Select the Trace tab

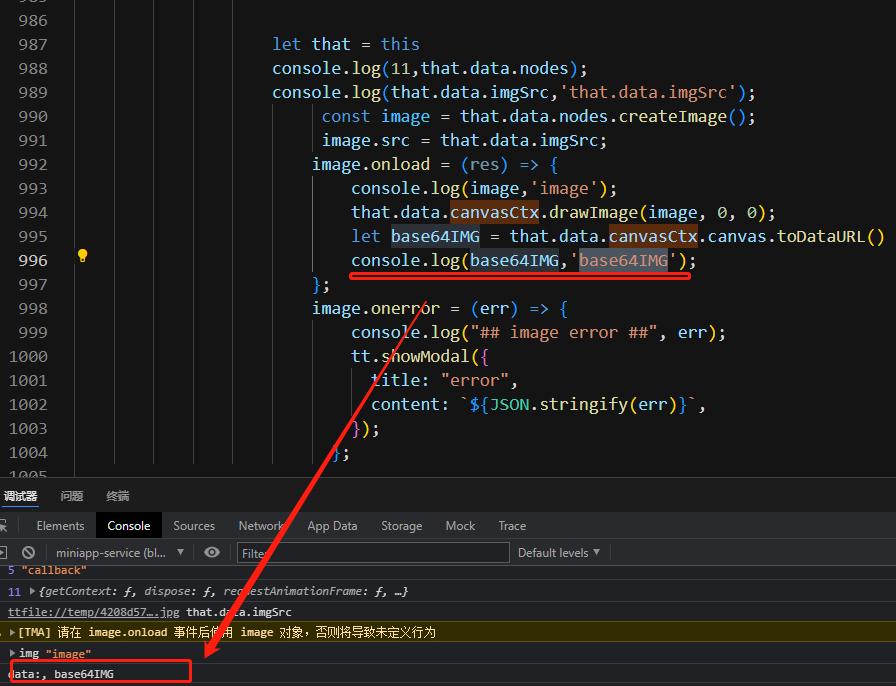[x=512, y=526]
